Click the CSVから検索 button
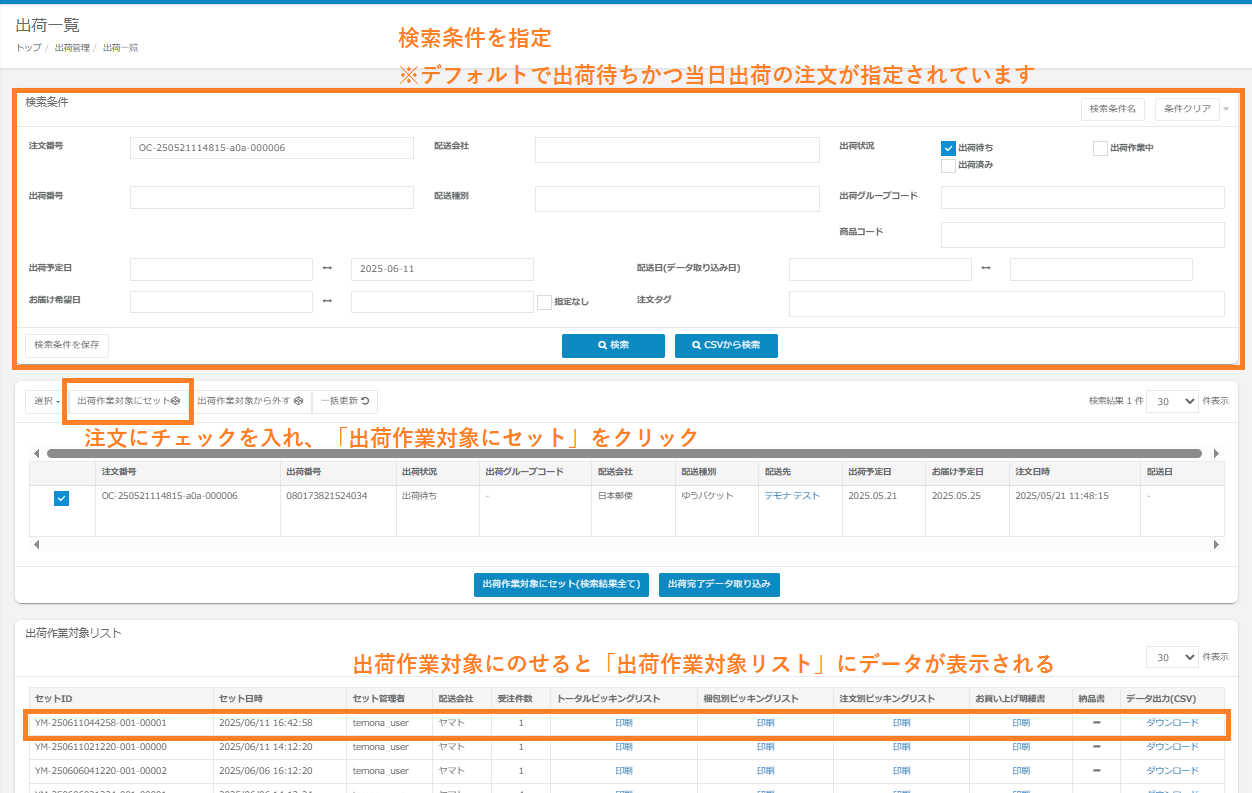Screen dimensions: 1252x793 click(726, 345)
